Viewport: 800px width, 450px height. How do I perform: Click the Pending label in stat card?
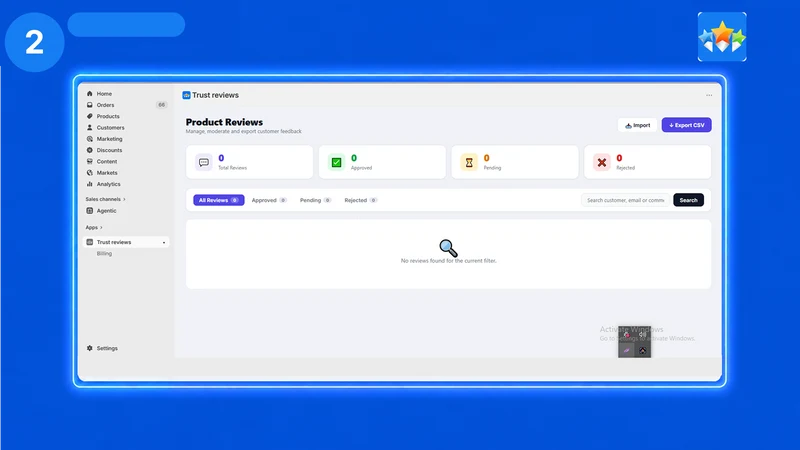pos(492,168)
